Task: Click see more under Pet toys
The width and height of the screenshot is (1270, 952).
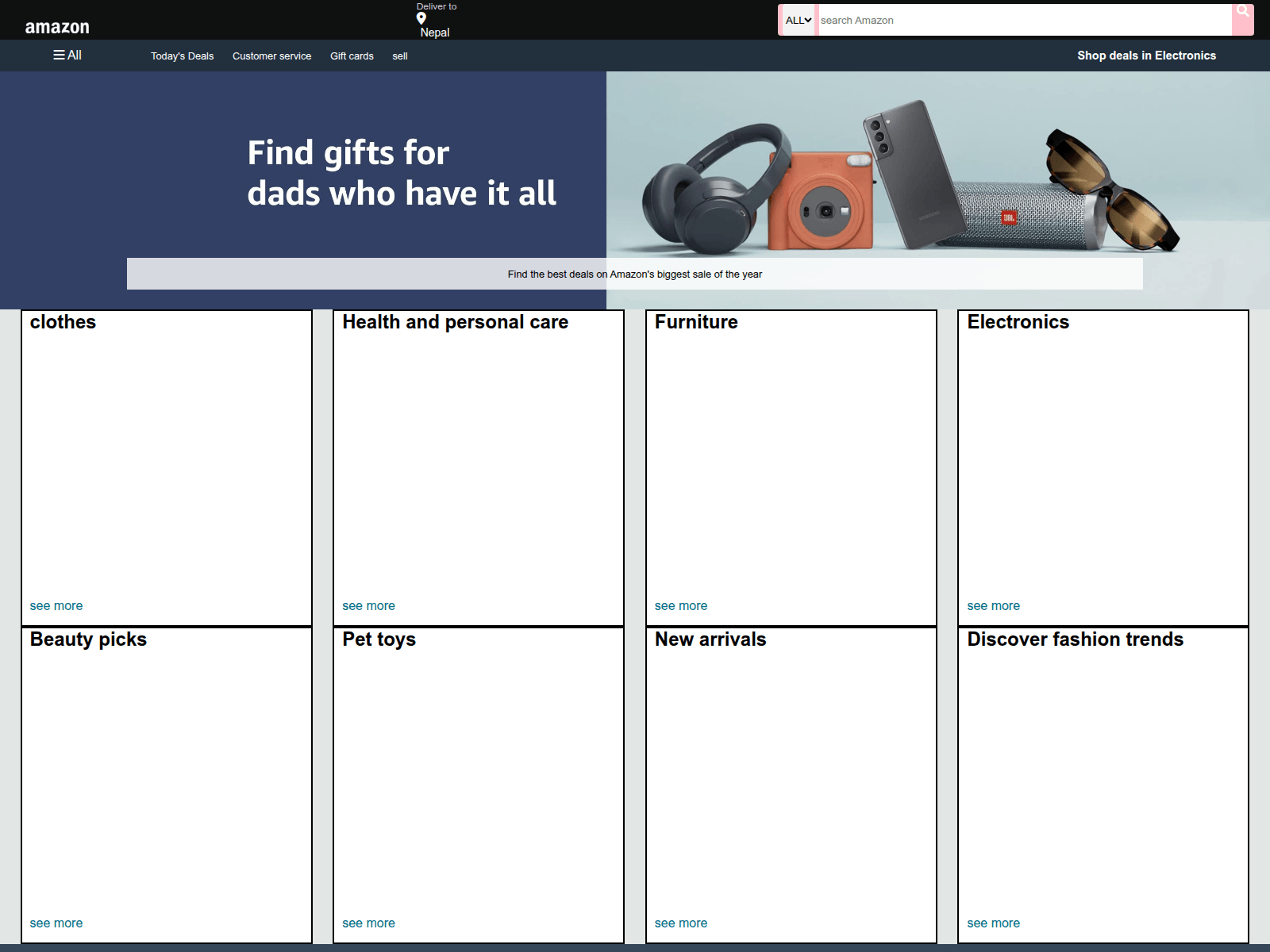Action: point(368,923)
